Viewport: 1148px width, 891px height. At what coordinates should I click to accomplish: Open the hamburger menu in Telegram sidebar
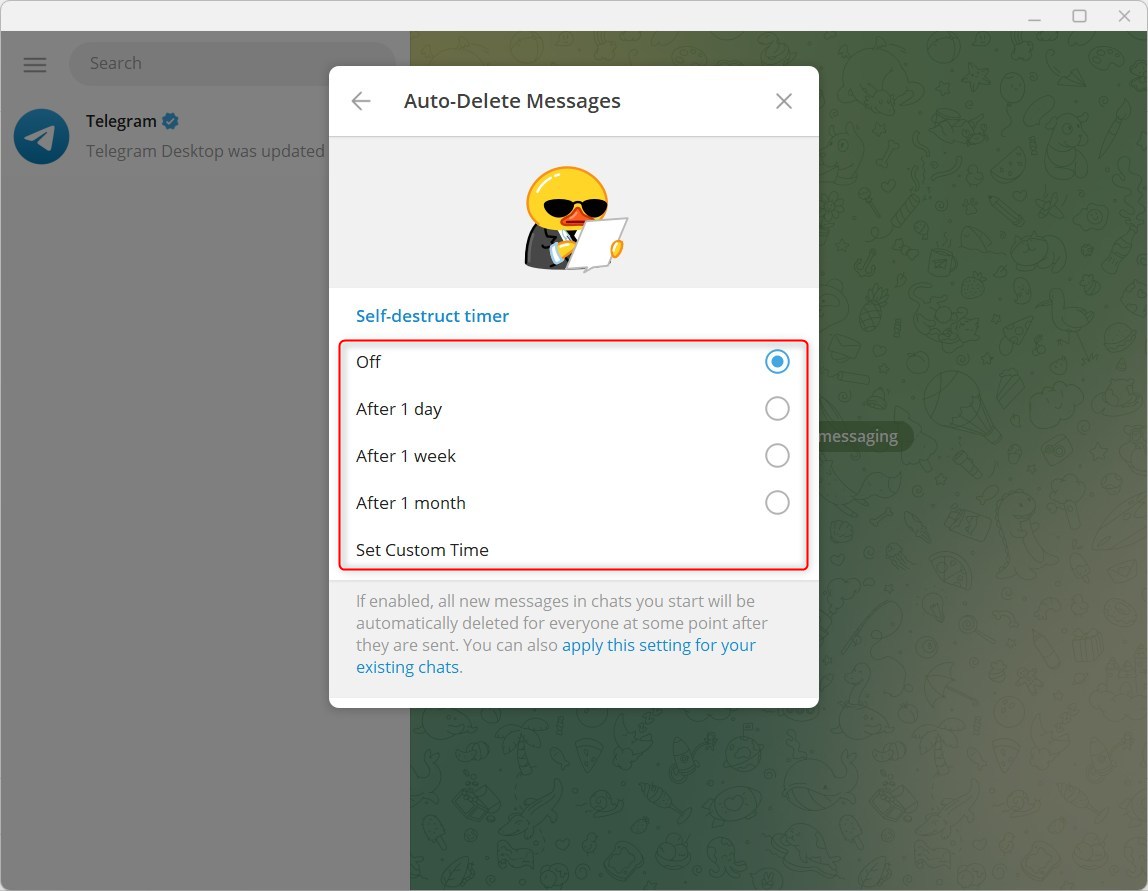[34, 64]
